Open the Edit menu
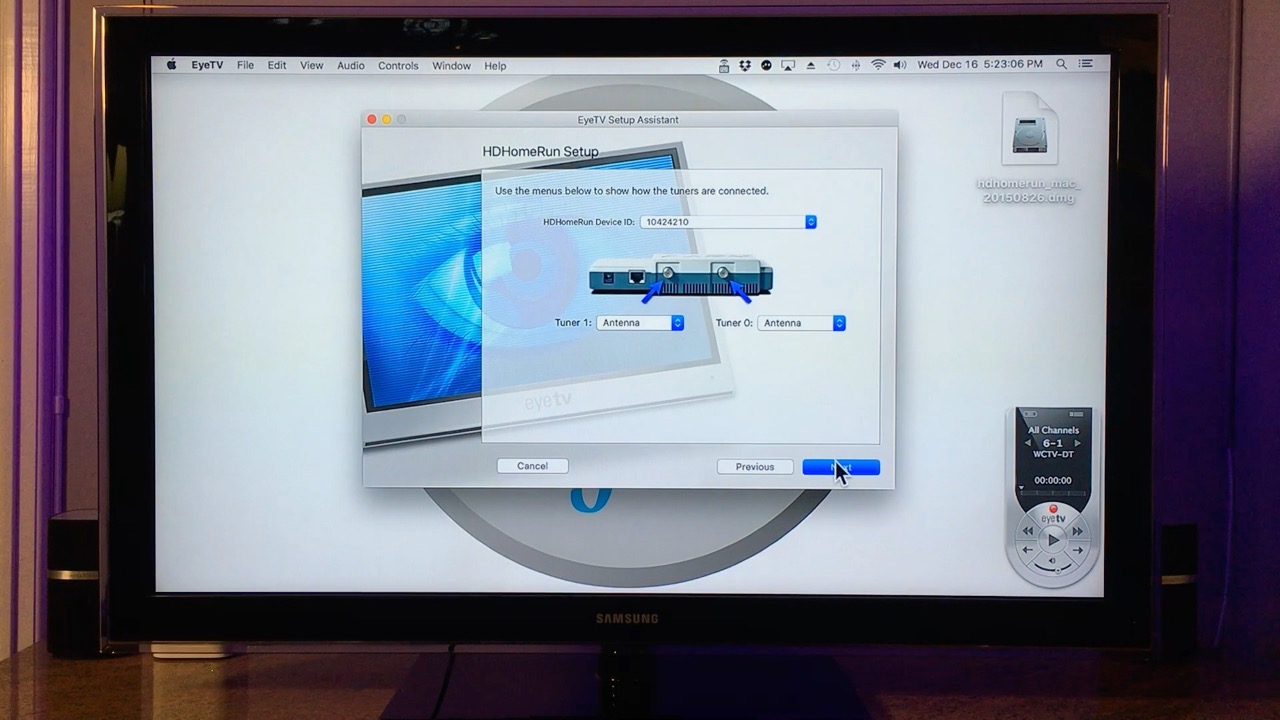 coord(277,65)
